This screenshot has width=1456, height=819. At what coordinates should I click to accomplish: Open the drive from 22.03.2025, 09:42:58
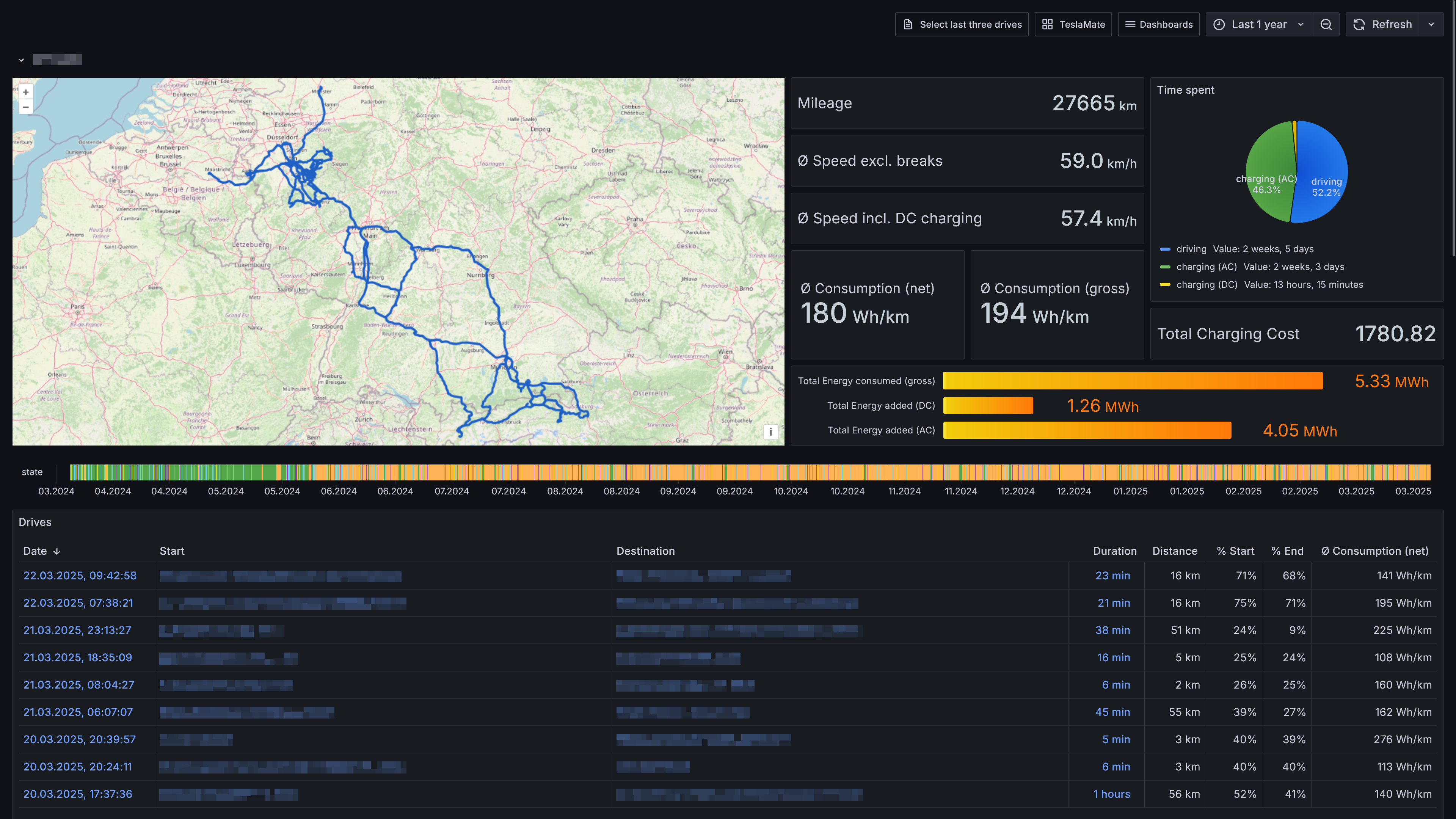80,576
